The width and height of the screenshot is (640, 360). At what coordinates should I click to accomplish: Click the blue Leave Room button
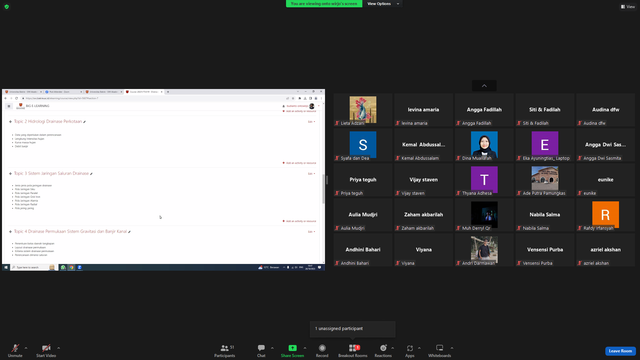620,351
